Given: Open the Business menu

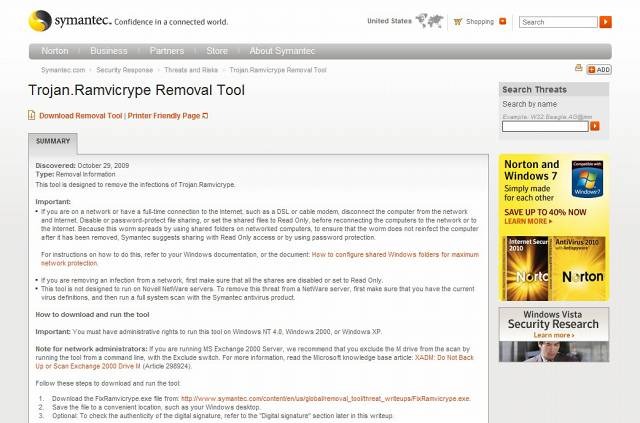Looking at the screenshot, I should [x=109, y=51].
